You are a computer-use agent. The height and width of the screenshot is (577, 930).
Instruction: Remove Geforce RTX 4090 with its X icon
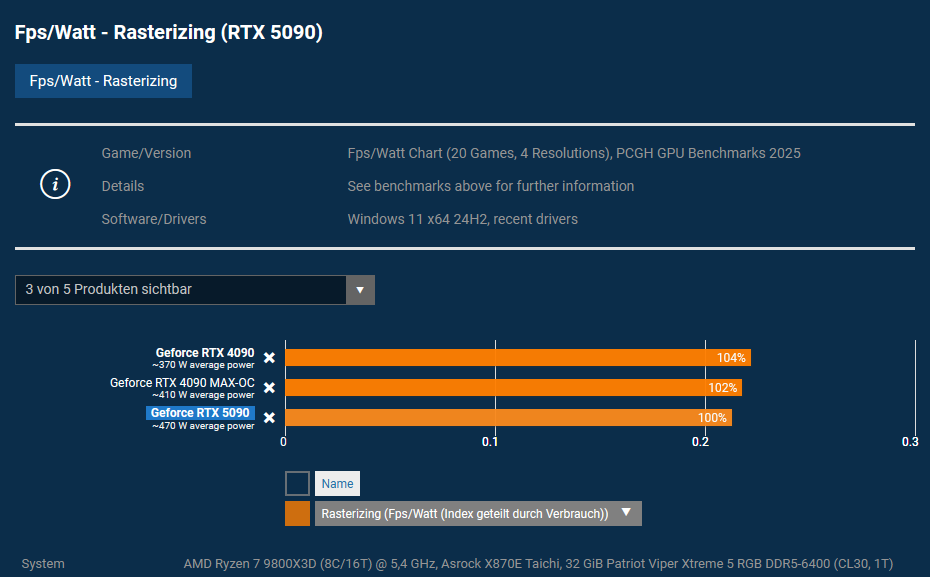pos(269,358)
